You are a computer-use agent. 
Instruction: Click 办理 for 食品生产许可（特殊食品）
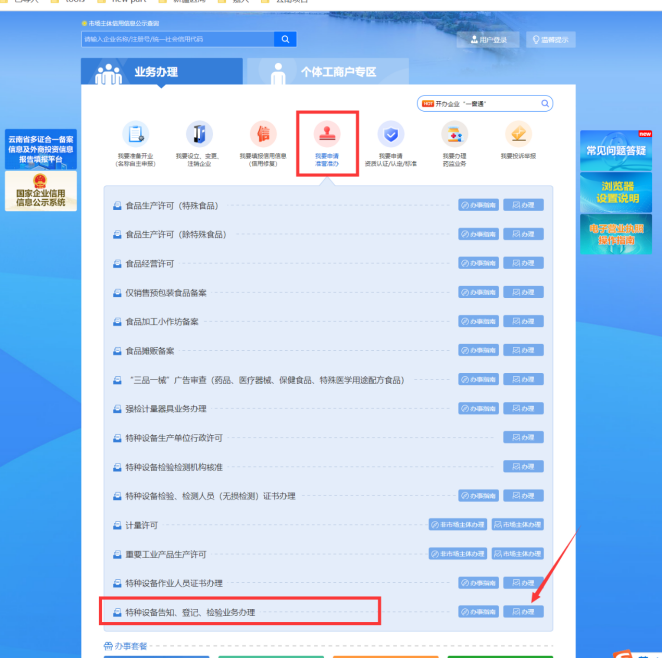point(523,205)
